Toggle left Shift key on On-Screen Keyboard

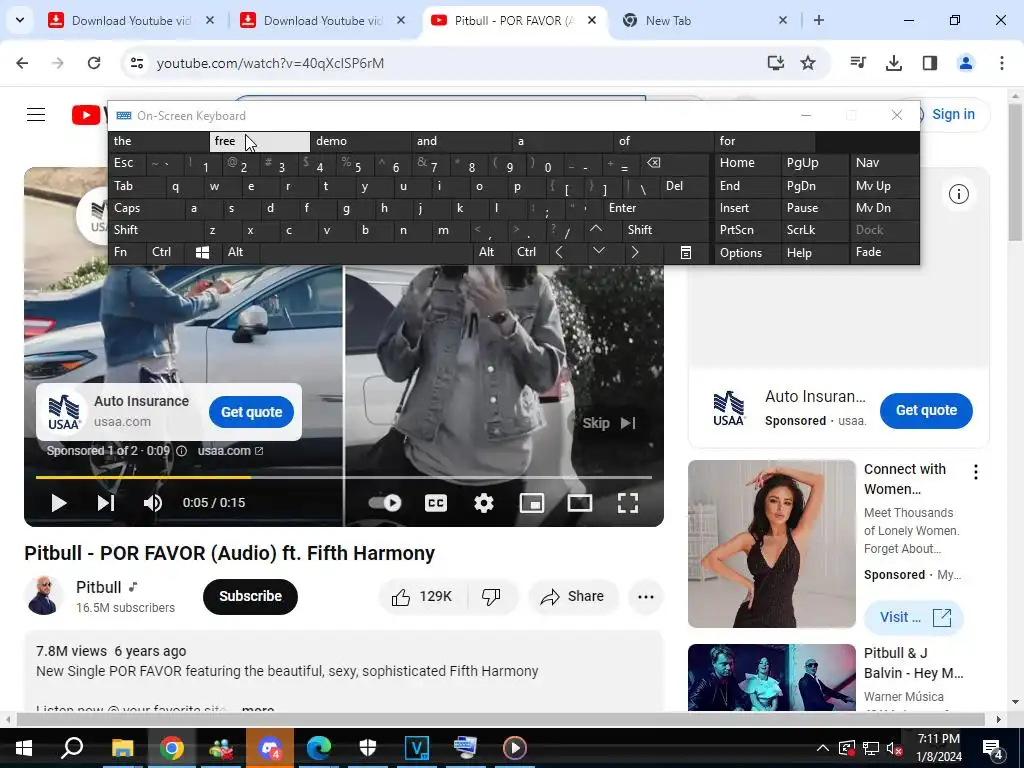coord(155,230)
